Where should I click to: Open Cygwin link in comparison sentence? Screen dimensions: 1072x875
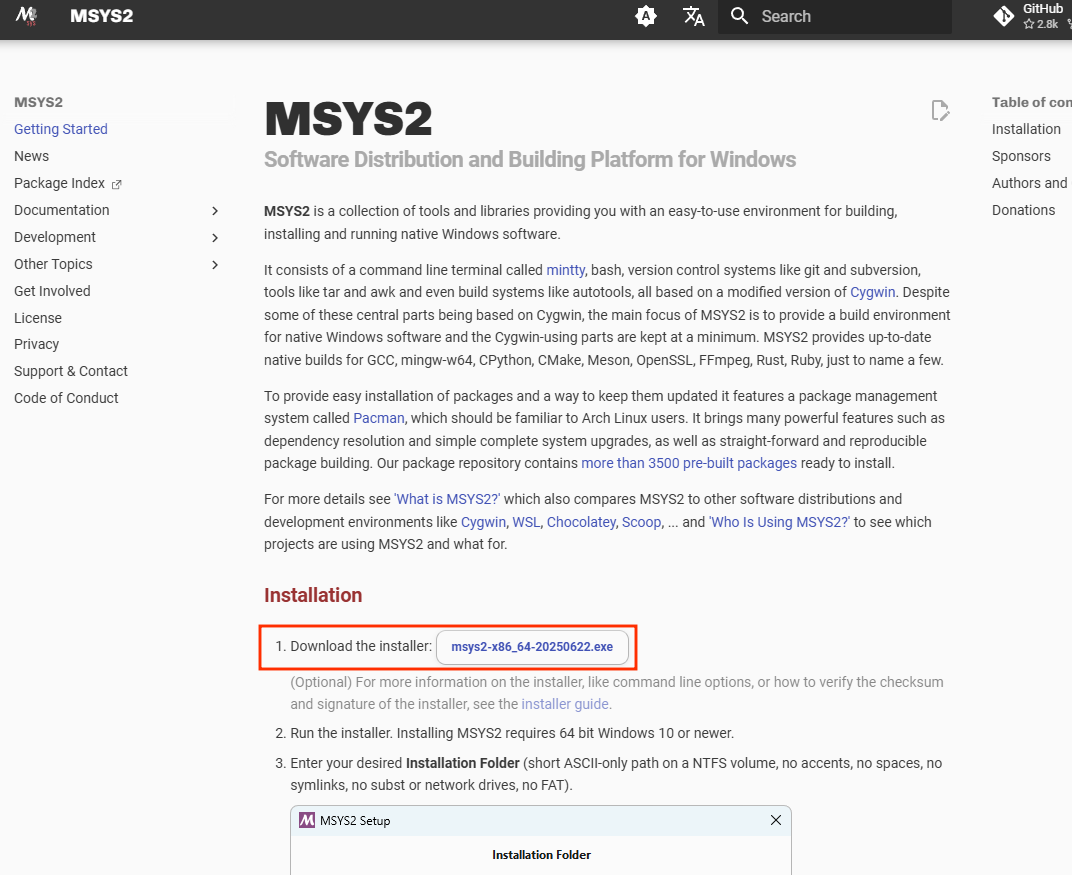point(483,522)
